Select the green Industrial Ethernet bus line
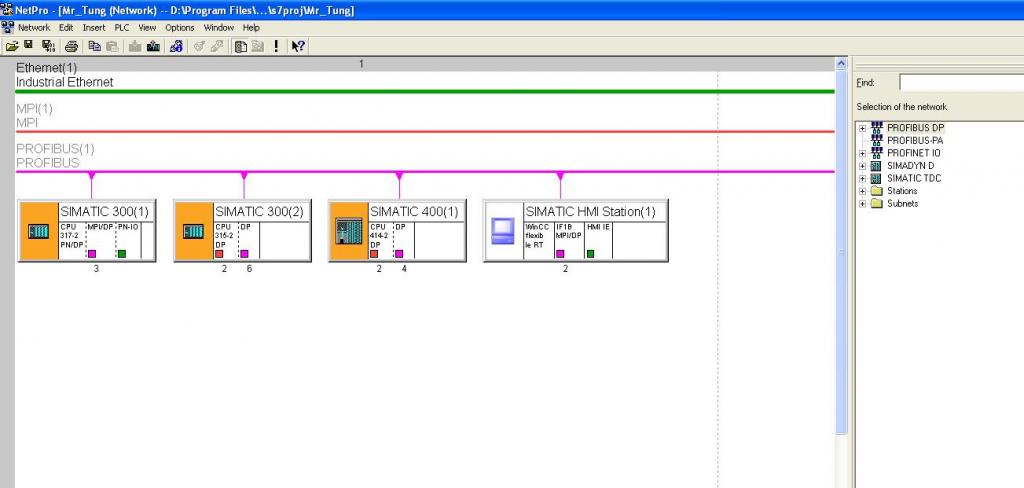Viewport: 1024px width, 488px height. [x=425, y=91]
